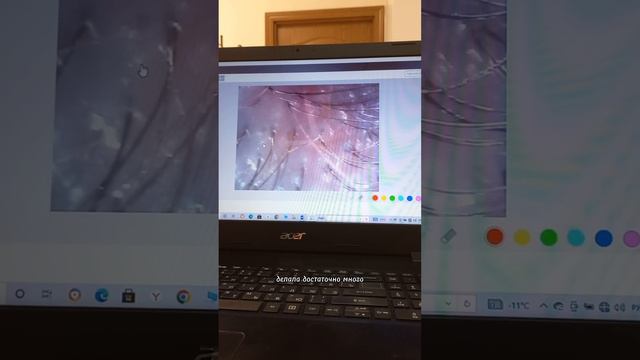Click the USB device icon in right tray
This screenshot has height=360, width=640.
[574, 307]
